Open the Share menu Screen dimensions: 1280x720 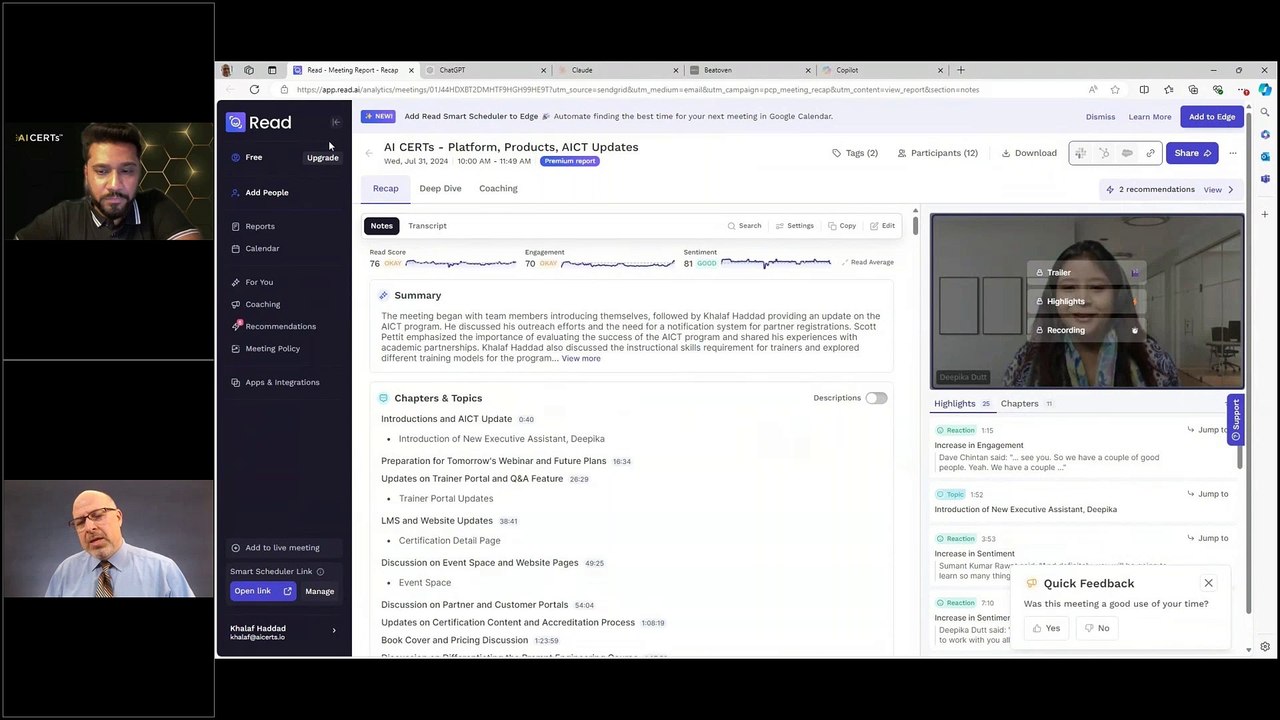click(x=1192, y=153)
